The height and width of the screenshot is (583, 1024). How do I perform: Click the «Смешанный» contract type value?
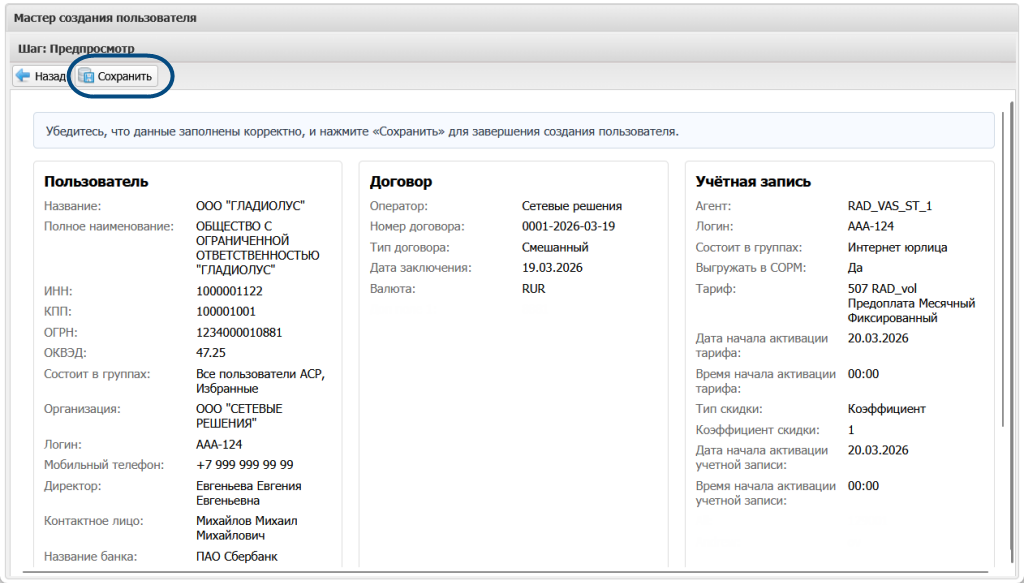coord(555,247)
